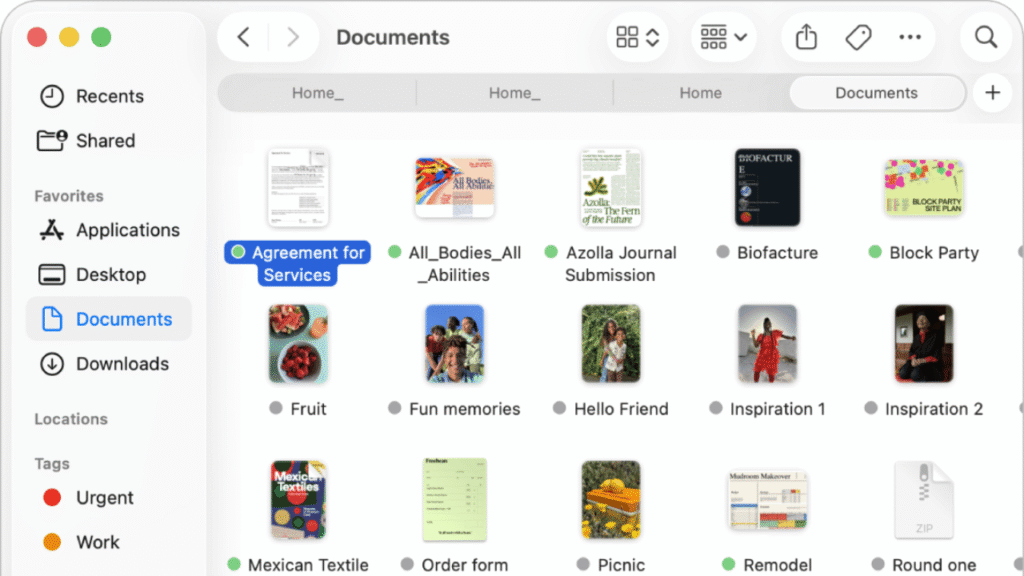The height and width of the screenshot is (576, 1024).
Task: Click the Desktop sidebar icon
Action: 52,274
